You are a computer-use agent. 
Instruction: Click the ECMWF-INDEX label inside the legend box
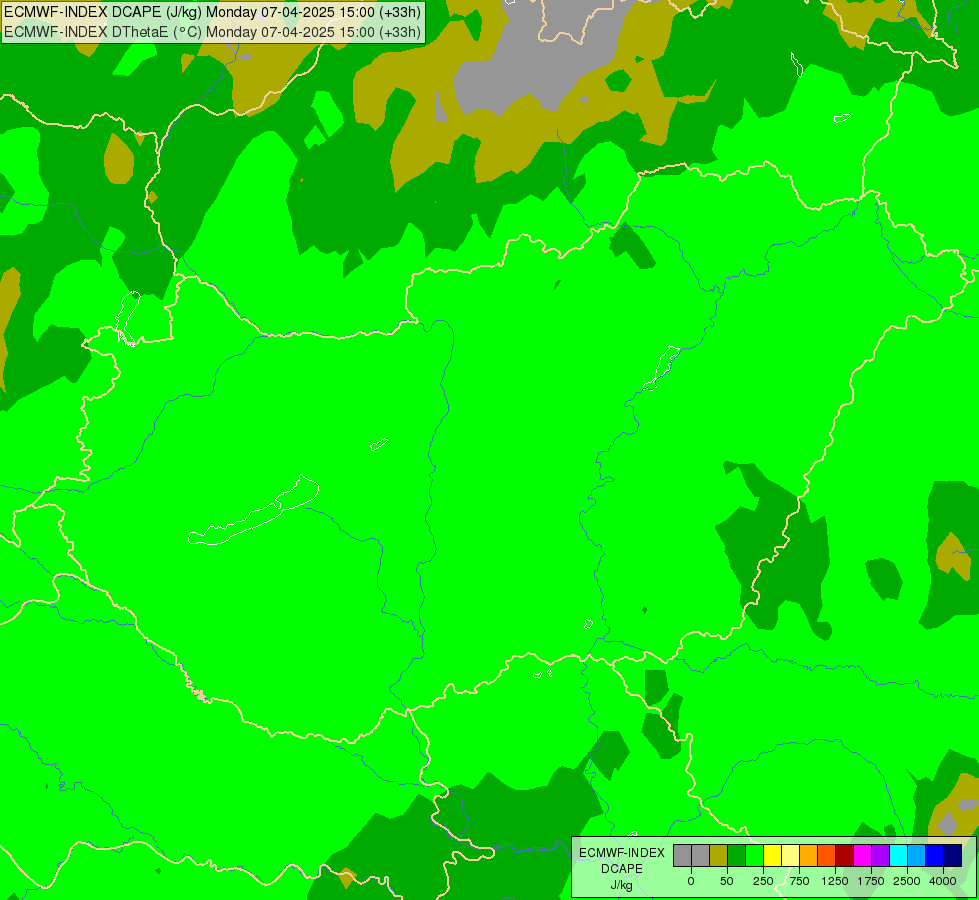[x=622, y=853]
